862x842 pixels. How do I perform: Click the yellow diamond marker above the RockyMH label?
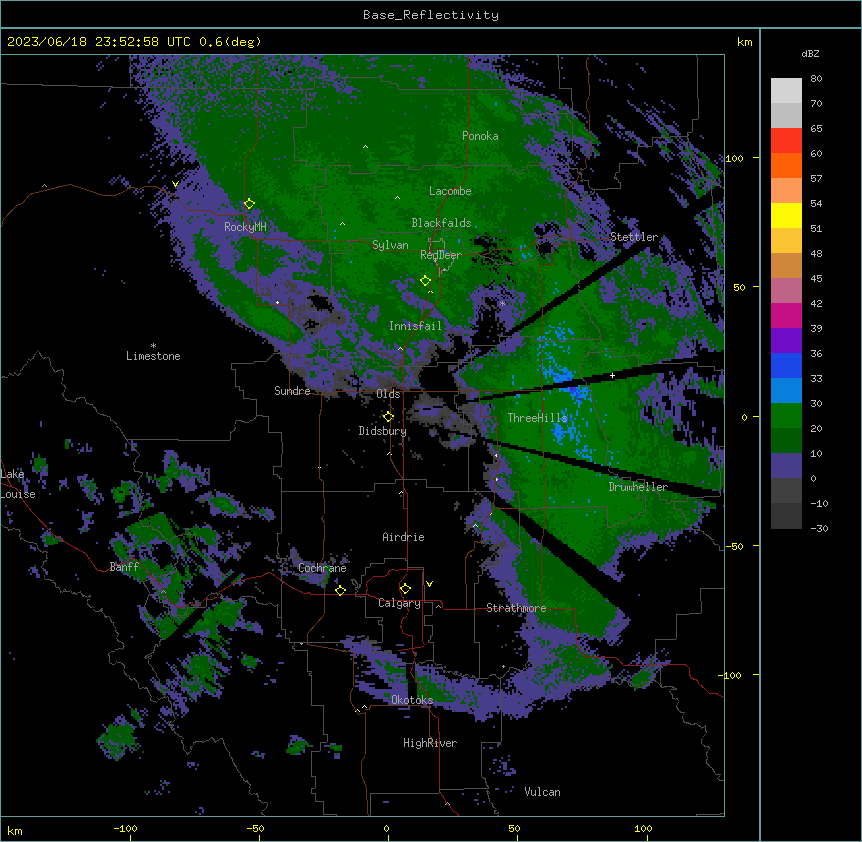[249, 203]
